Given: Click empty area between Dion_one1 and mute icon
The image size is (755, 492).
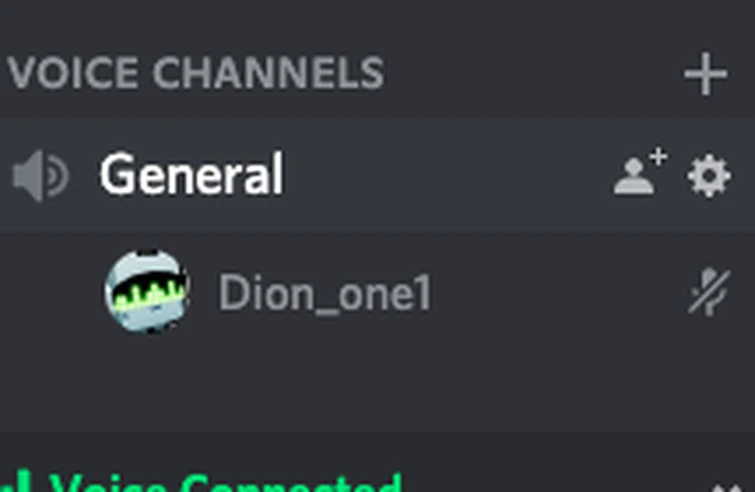Looking at the screenshot, I should (559, 293).
